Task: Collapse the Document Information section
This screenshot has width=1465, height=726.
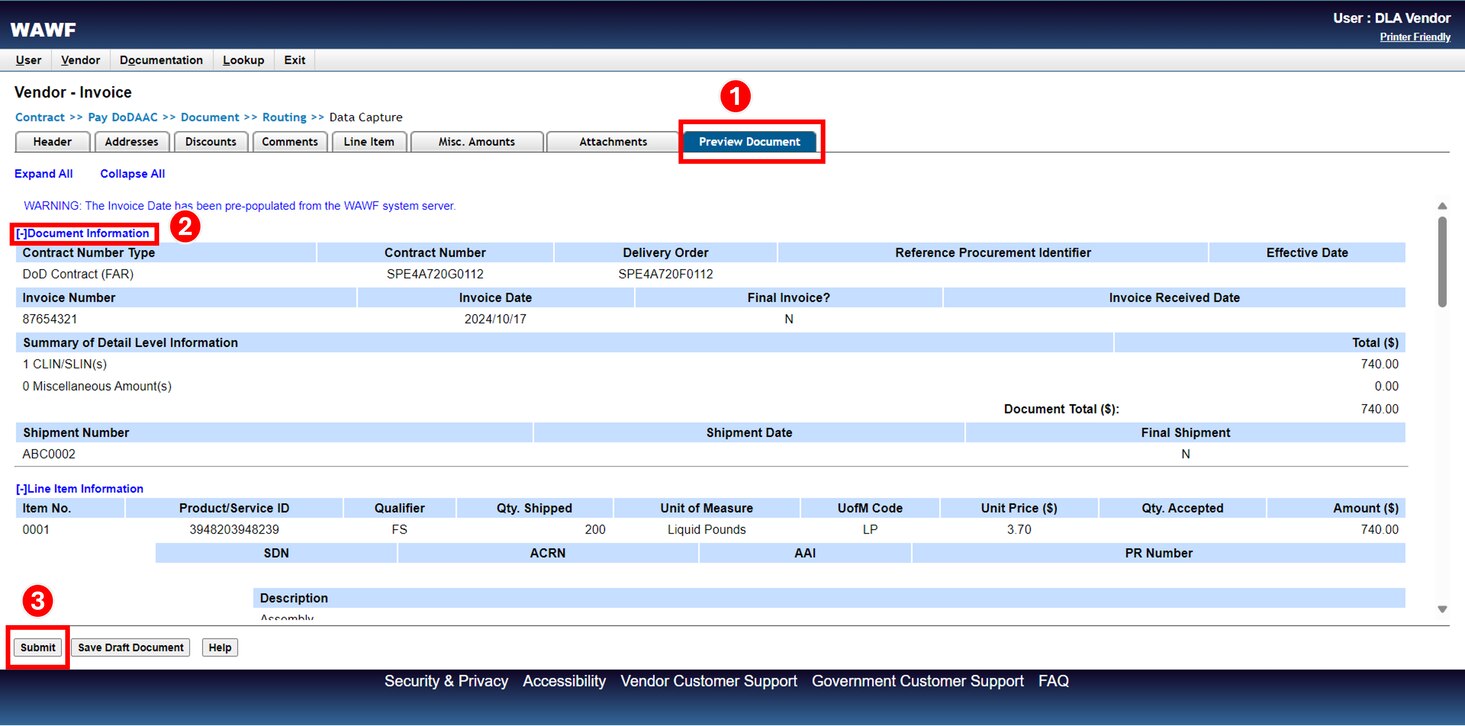Action: [84, 233]
